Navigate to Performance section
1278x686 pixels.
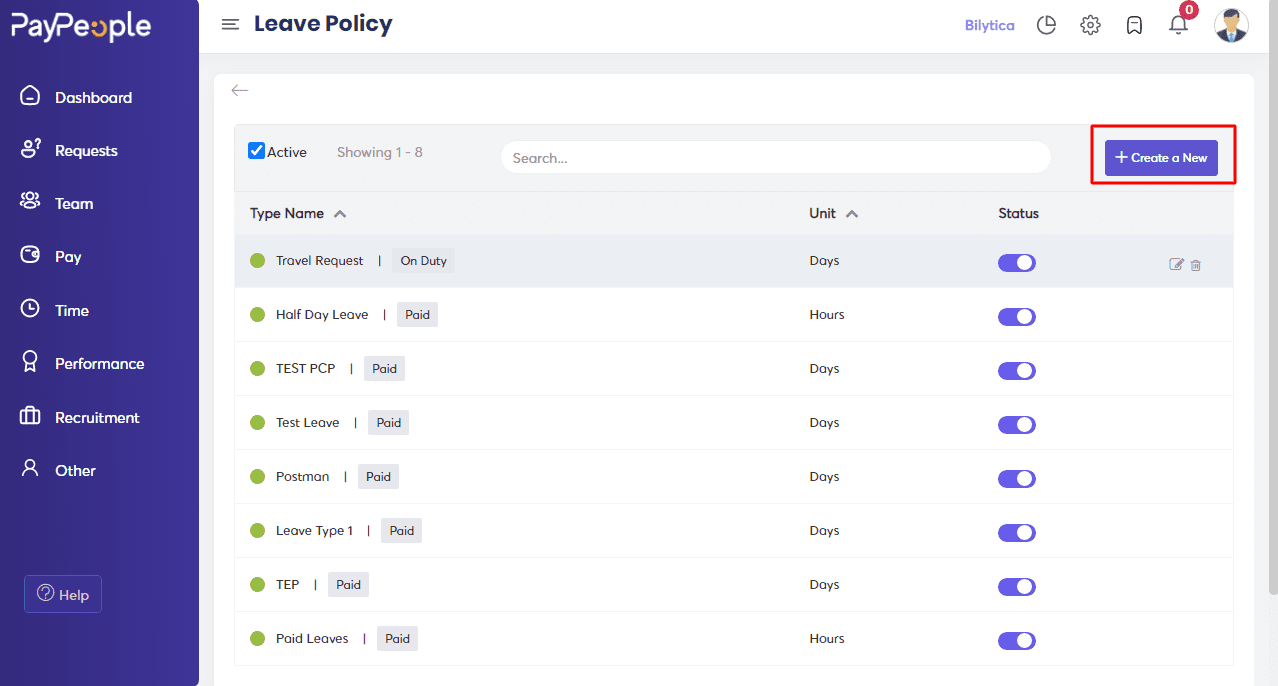(x=99, y=364)
